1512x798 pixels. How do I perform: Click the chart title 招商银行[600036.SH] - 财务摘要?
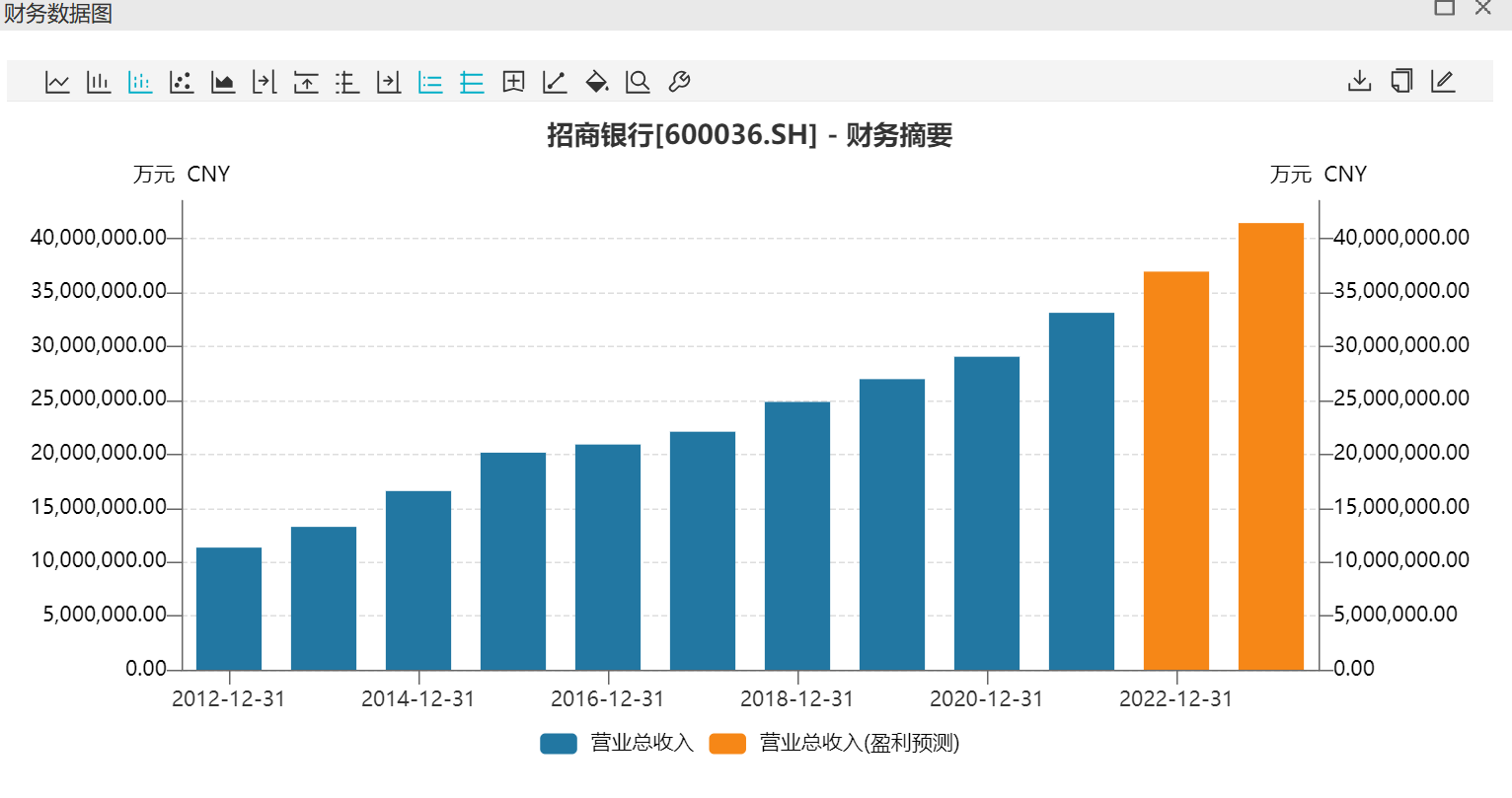pyautogui.click(x=750, y=135)
